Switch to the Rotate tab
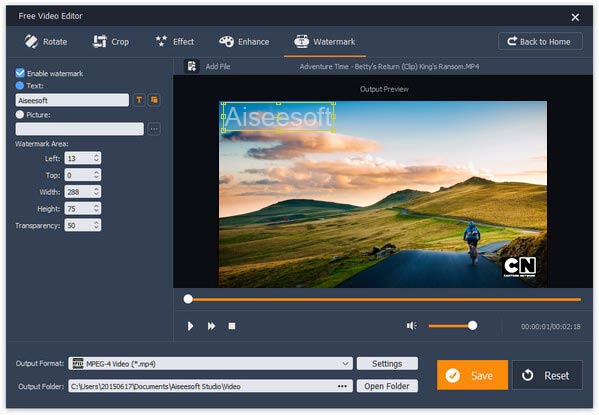The image size is (599, 415). coord(46,42)
